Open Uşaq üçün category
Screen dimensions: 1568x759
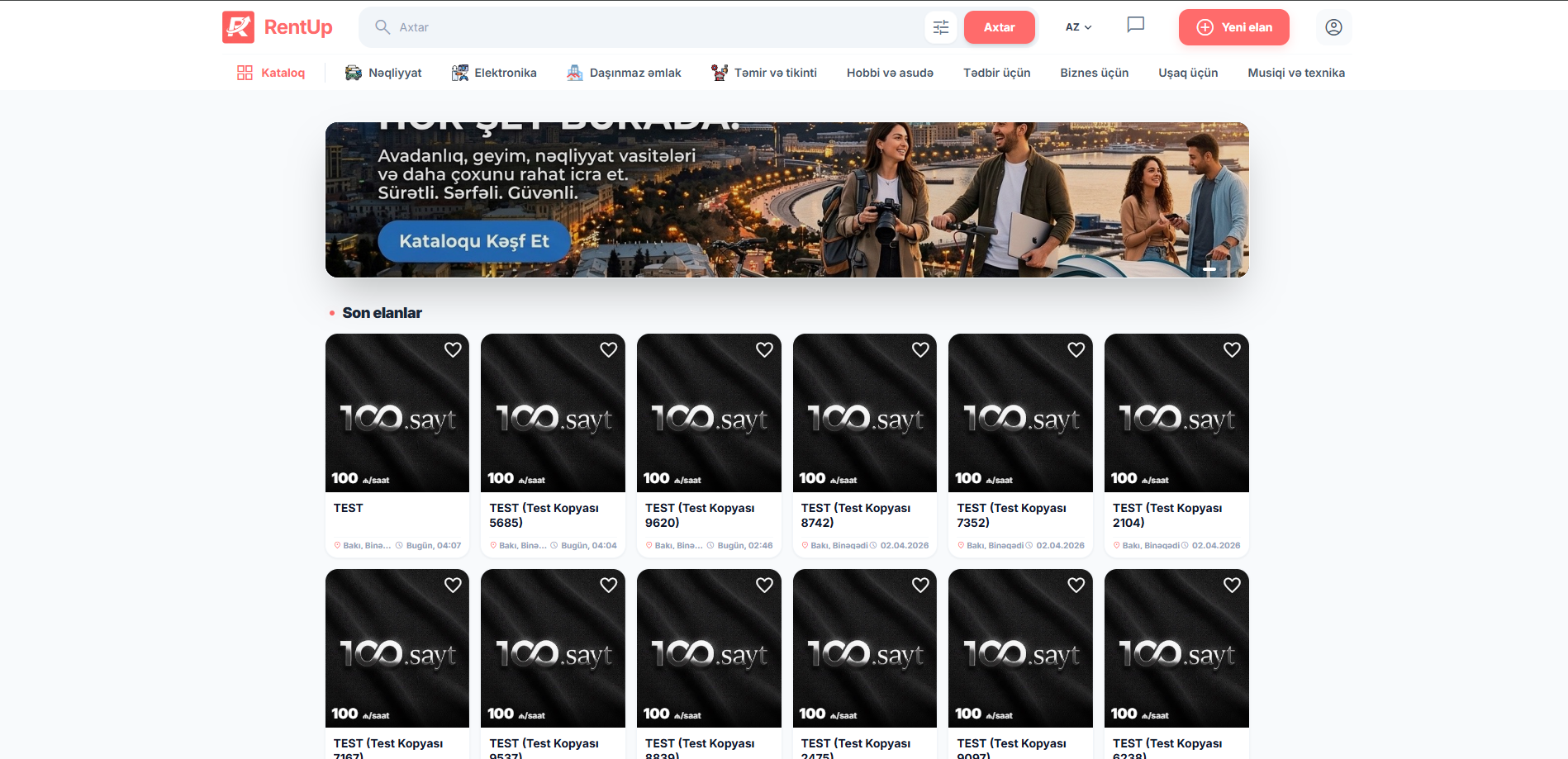click(1187, 73)
